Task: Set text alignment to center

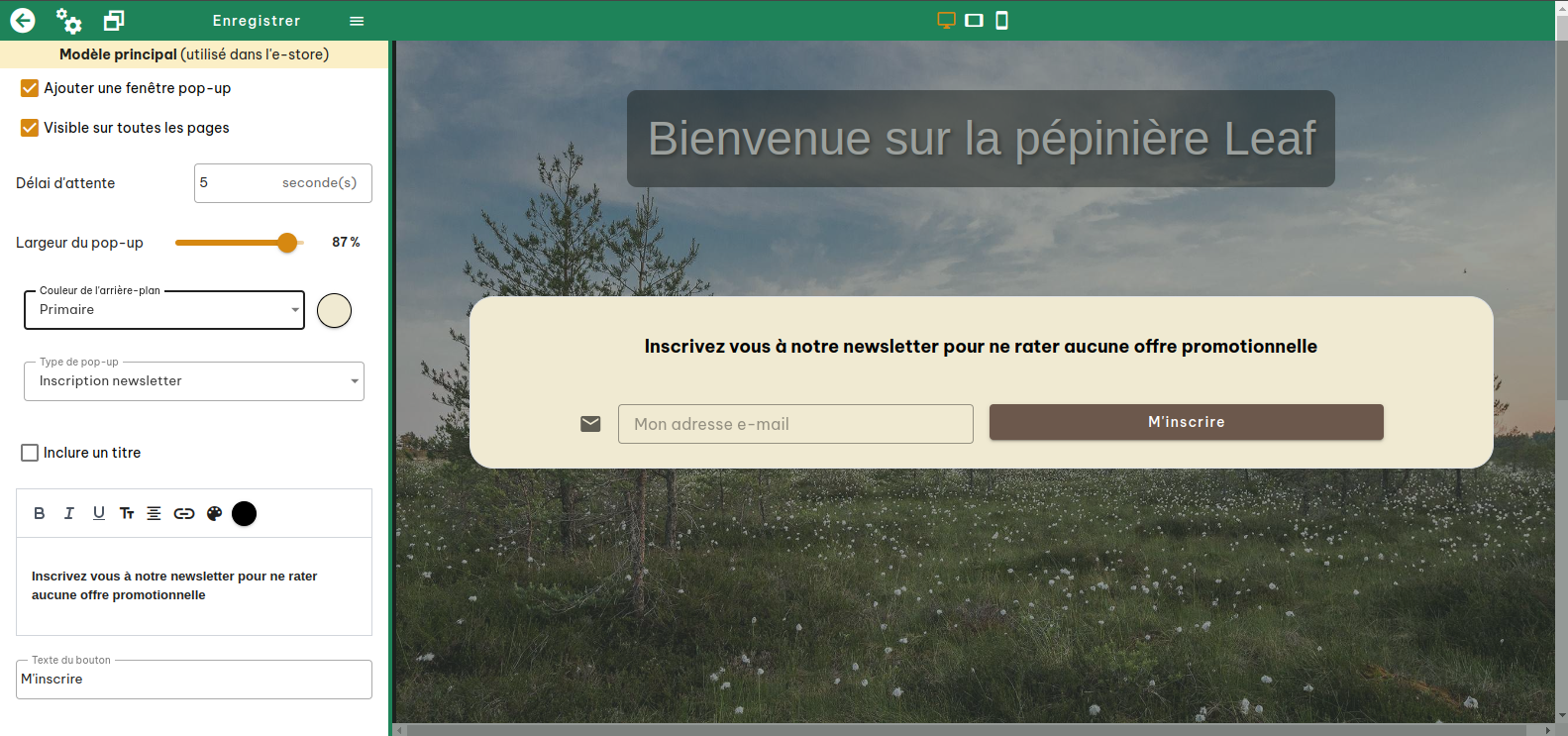Action: coord(154,513)
